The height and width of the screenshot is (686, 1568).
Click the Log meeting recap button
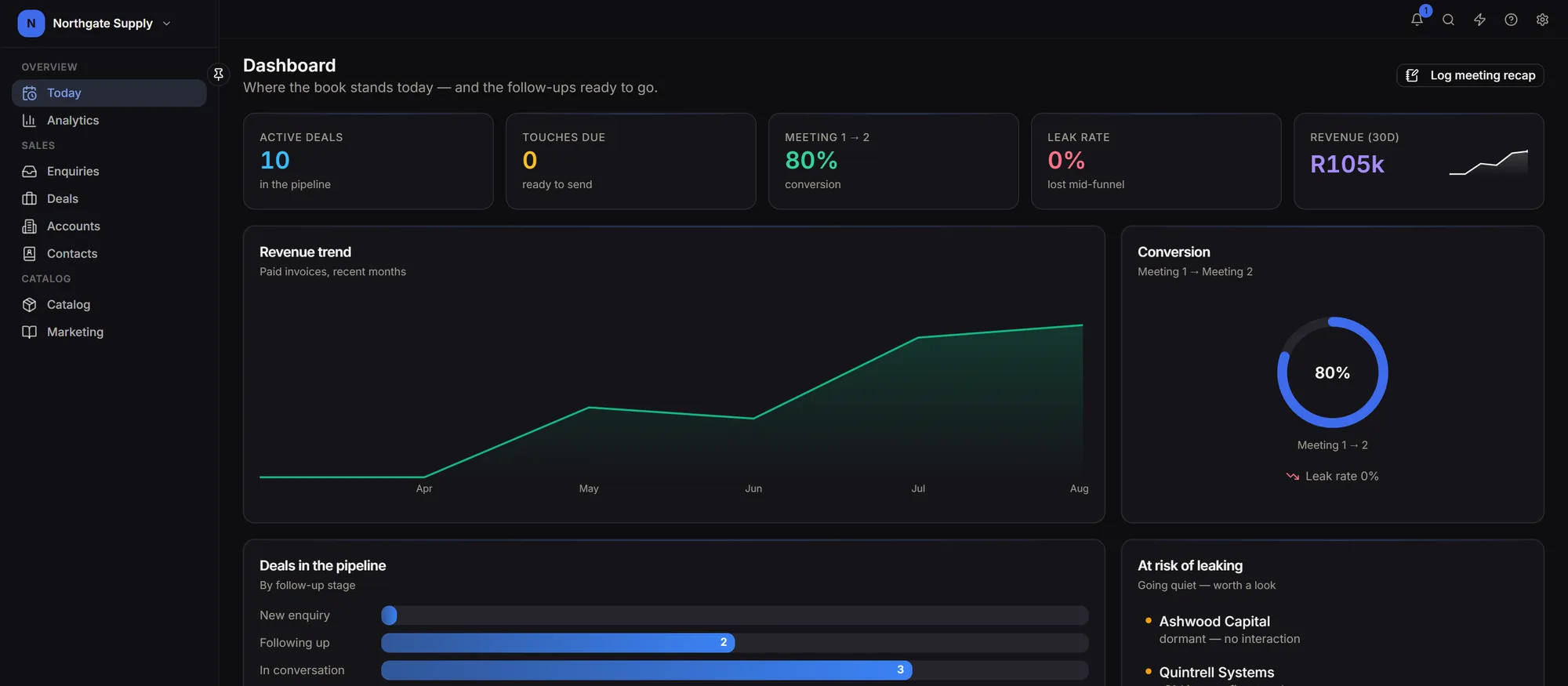coord(1470,75)
